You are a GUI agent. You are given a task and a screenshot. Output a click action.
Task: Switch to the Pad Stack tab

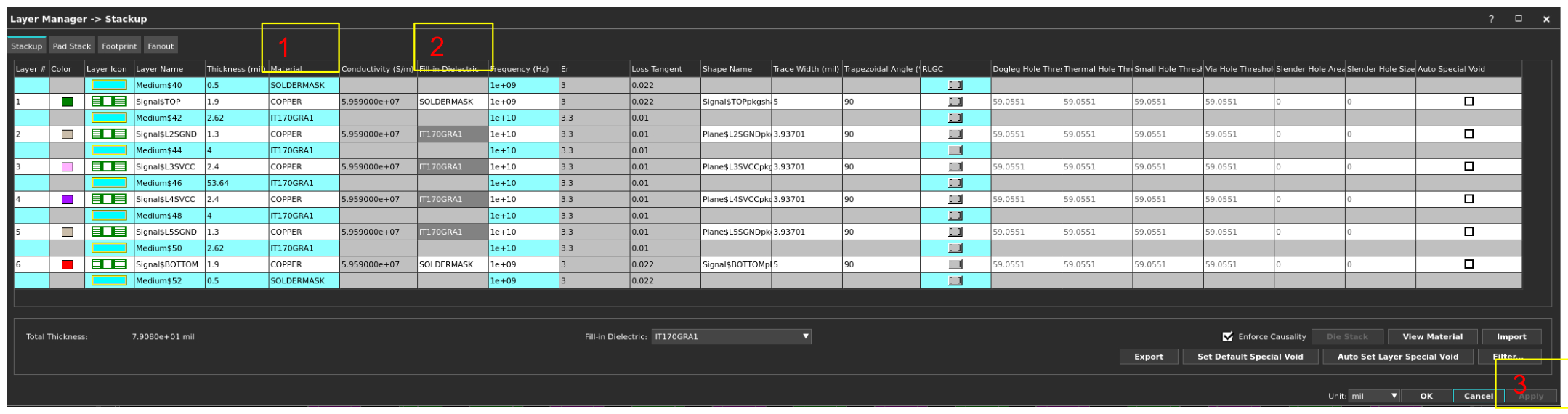click(71, 46)
